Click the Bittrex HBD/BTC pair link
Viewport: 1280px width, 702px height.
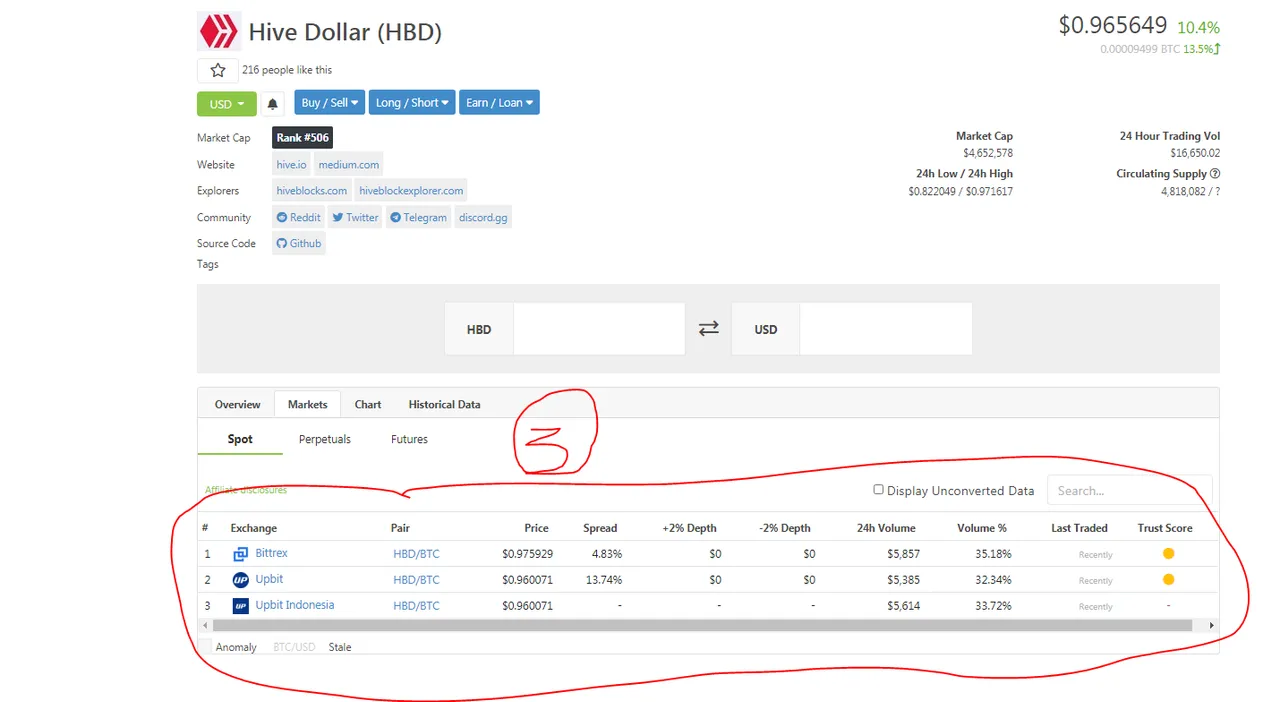[x=416, y=554]
